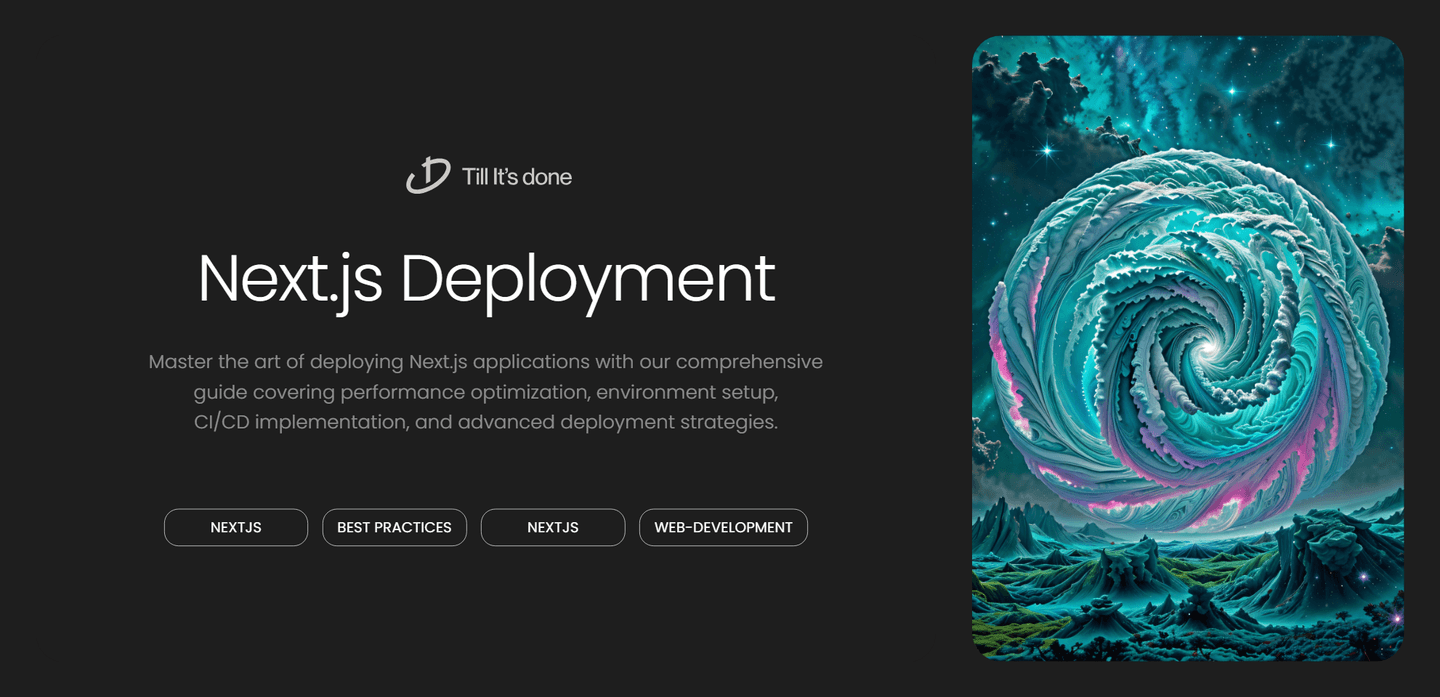Open the BEST PRACTICES category chip
This screenshot has height=697, width=1440.
[394, 527]
